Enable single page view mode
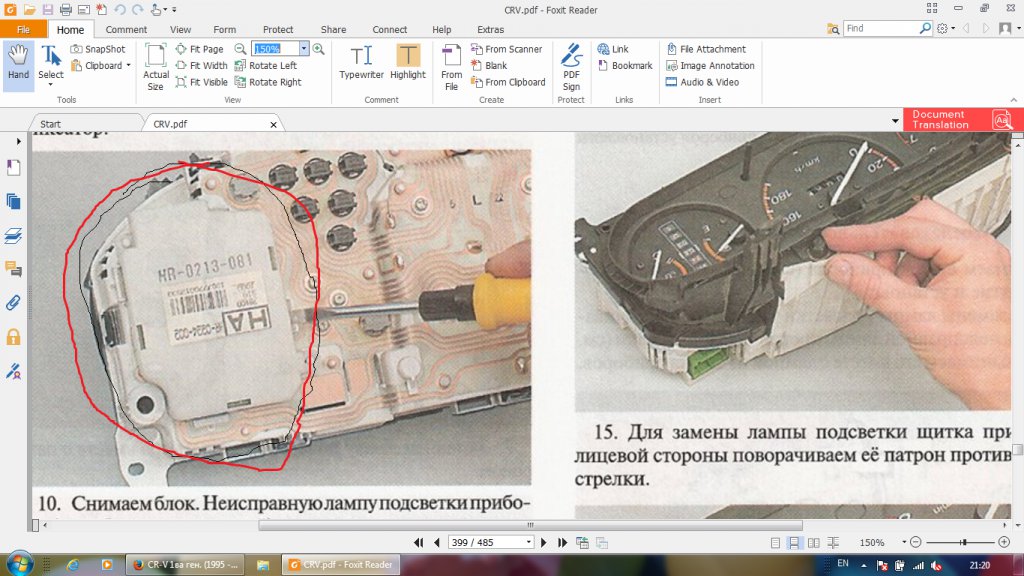Image resolution: width=1024 pixels, height=576 pixels. click(x=775, y=543)
